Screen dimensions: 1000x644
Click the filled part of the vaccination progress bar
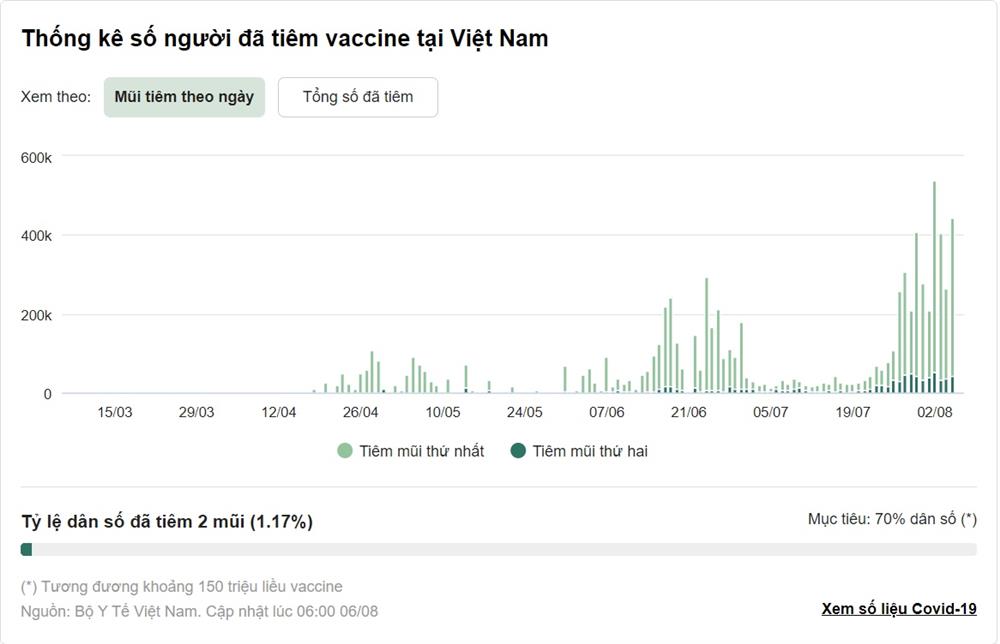pyautogui.click(x=26, y=549)
